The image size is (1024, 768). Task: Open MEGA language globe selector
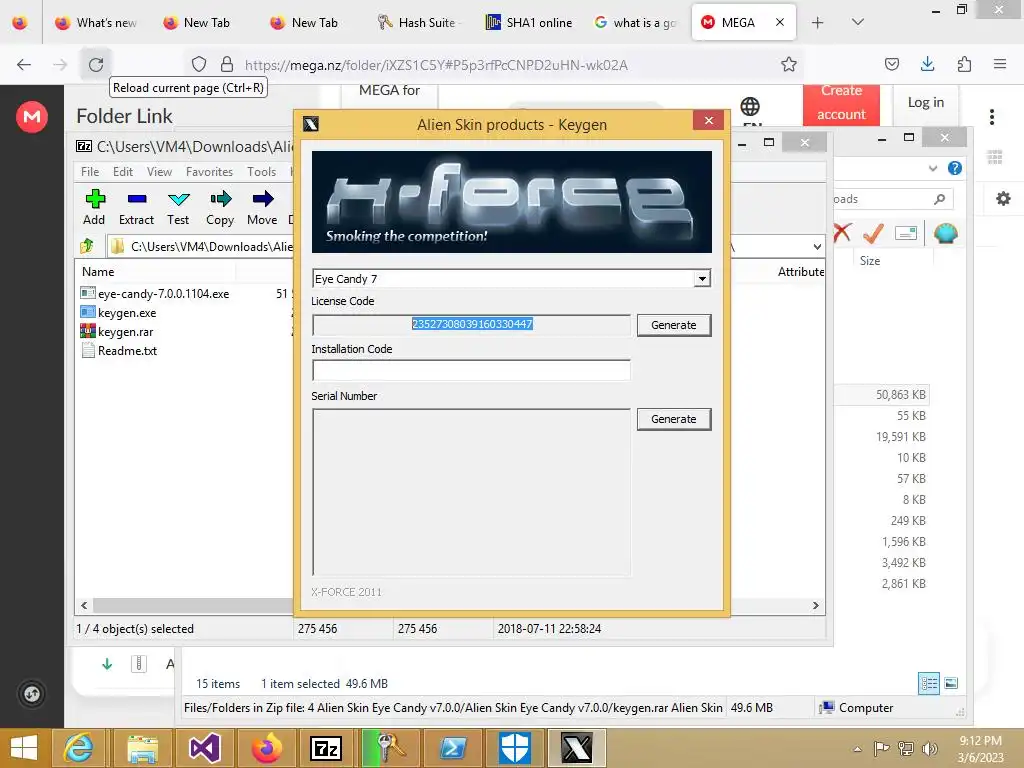(750, 106)
